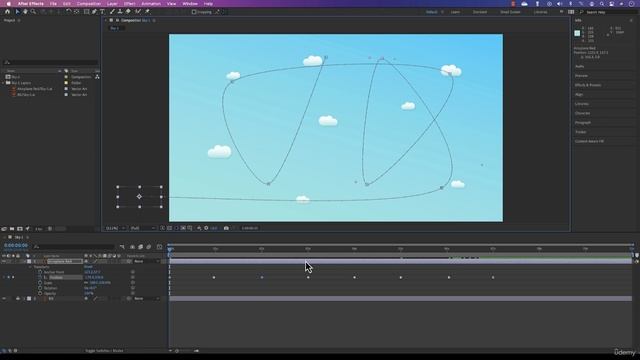Click the Aeroplane Red layer label color
Viewport: 640px width, 360px height.
pos(29,261)
